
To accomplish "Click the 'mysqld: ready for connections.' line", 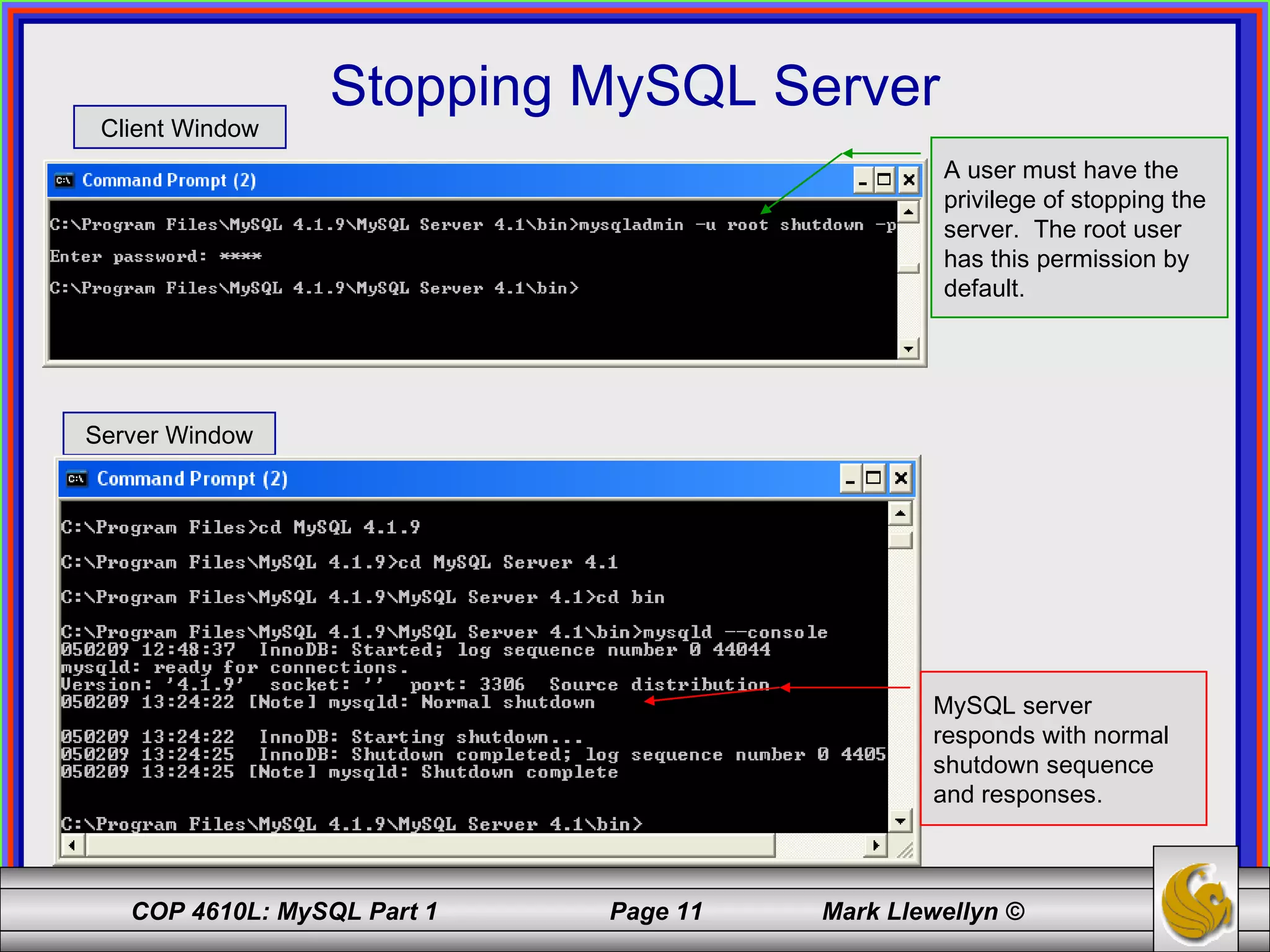I will (x=234, y=668).
